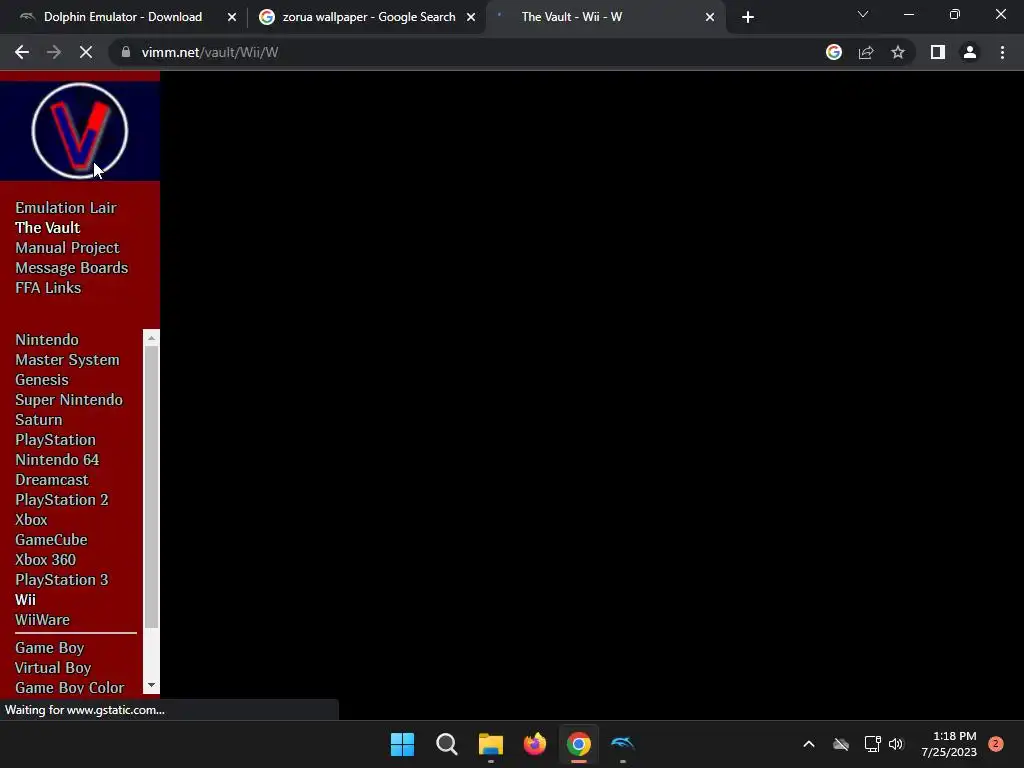Click the OneDrive cloud tray icon
This screenshot has height=768, width=1024.
[841, 744]
